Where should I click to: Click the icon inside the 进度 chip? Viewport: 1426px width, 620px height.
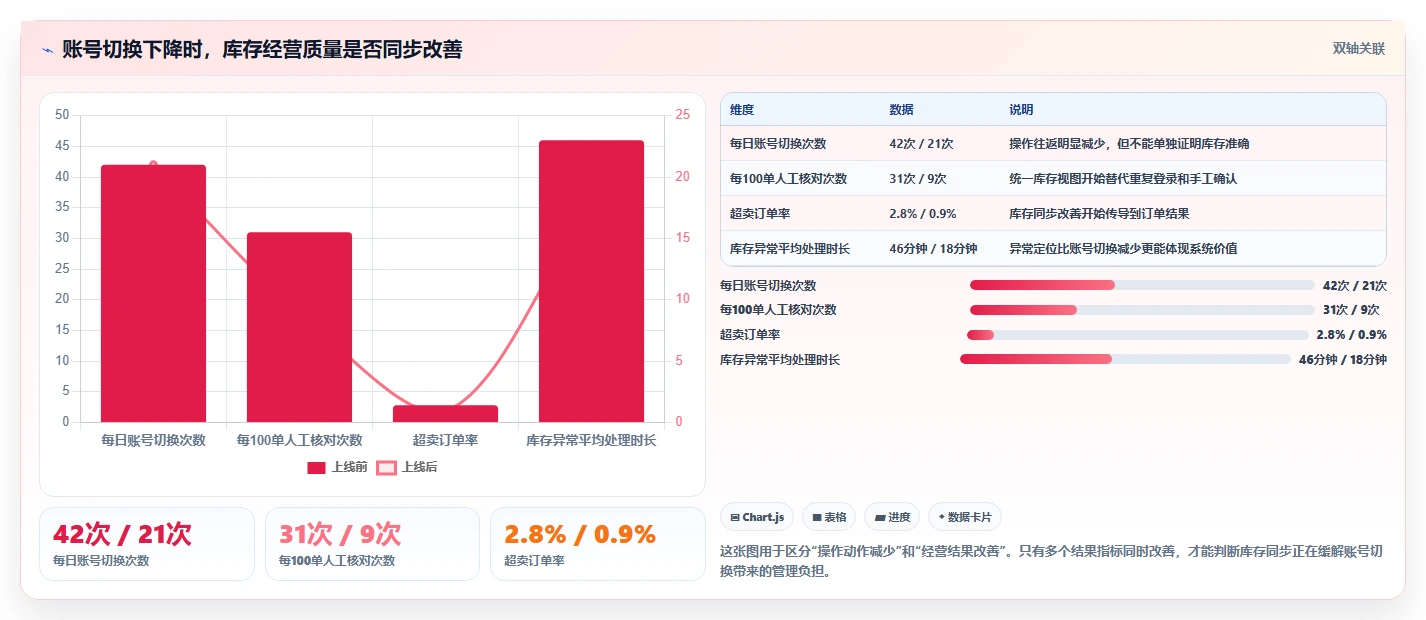tap(880, 517)
